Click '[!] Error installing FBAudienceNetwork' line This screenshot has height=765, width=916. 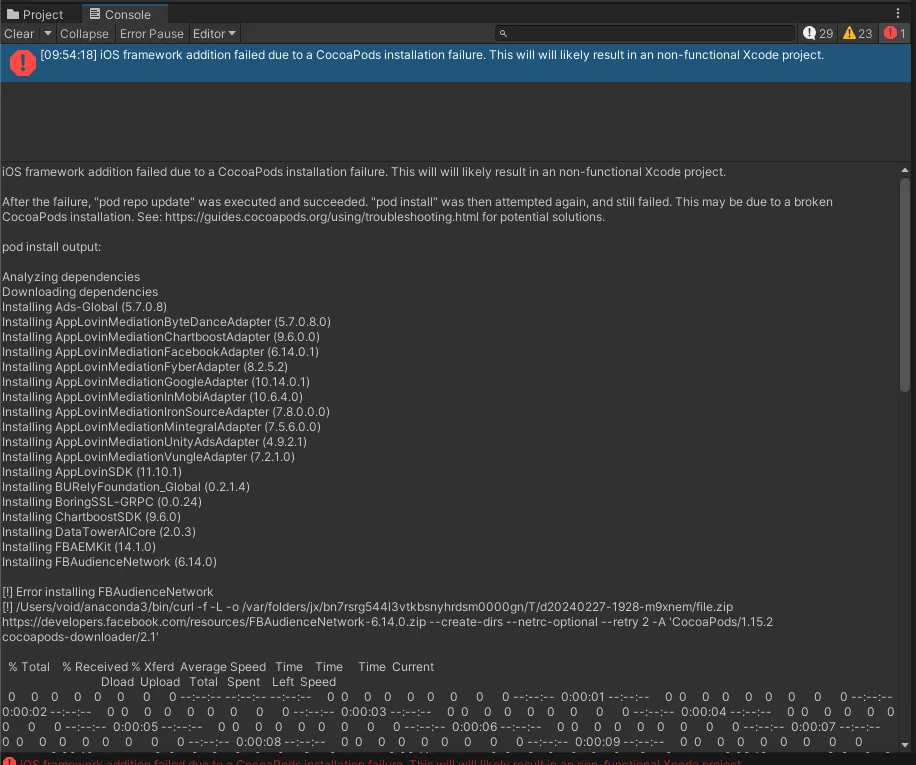click(x=108, y=592)
